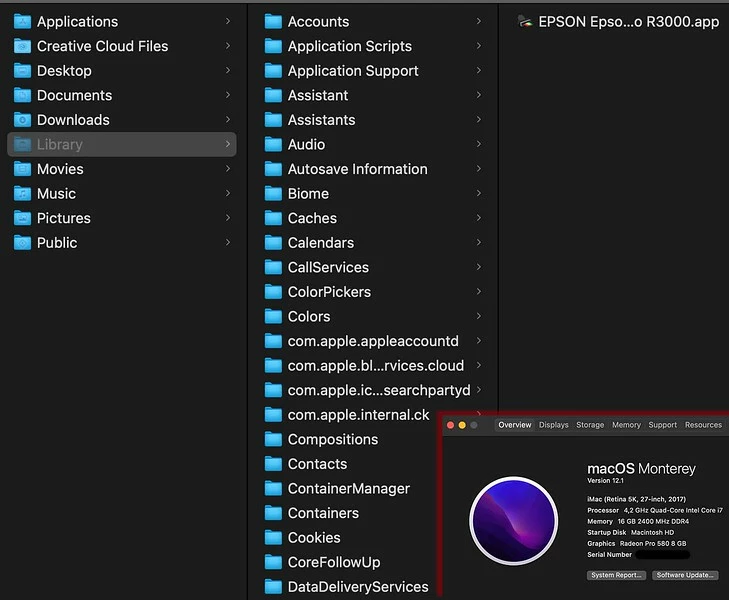Screen dimensions: 729x600
Task: Click the Calendars folder icon
Action: tap(273, 243)
